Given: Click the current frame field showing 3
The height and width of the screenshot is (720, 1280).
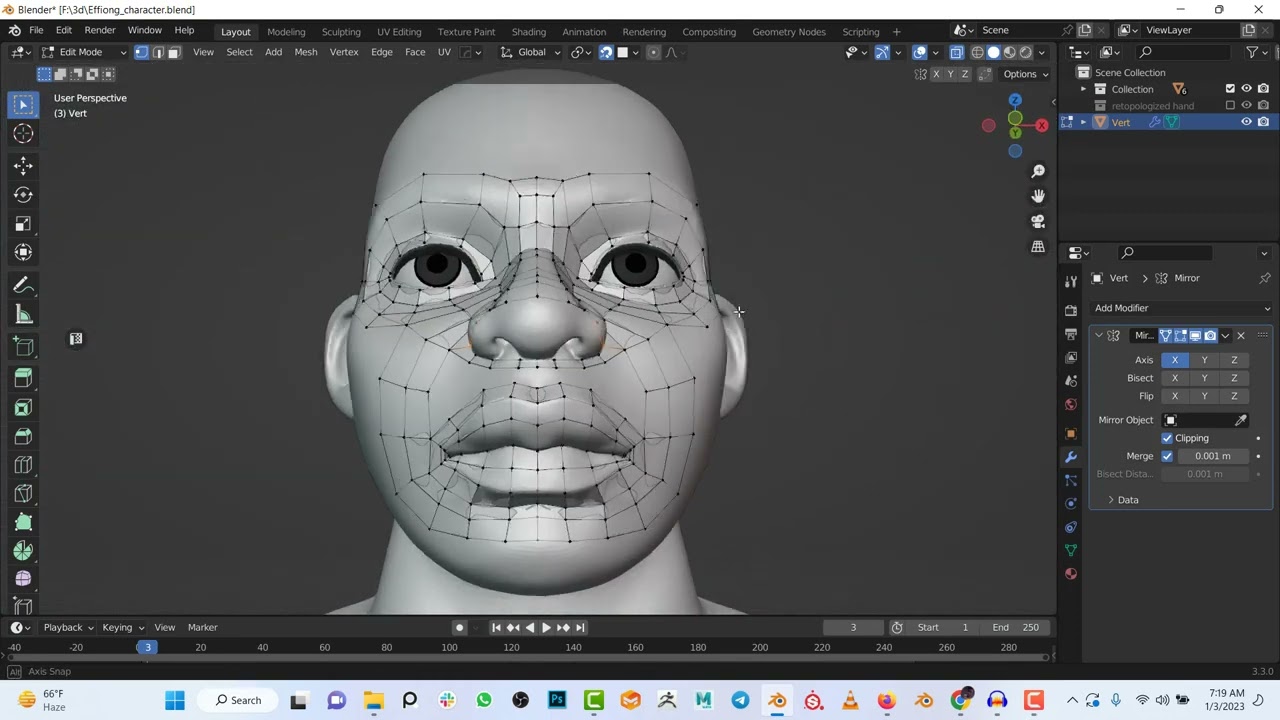Looking at the screenshot, I should coord(853,627).
